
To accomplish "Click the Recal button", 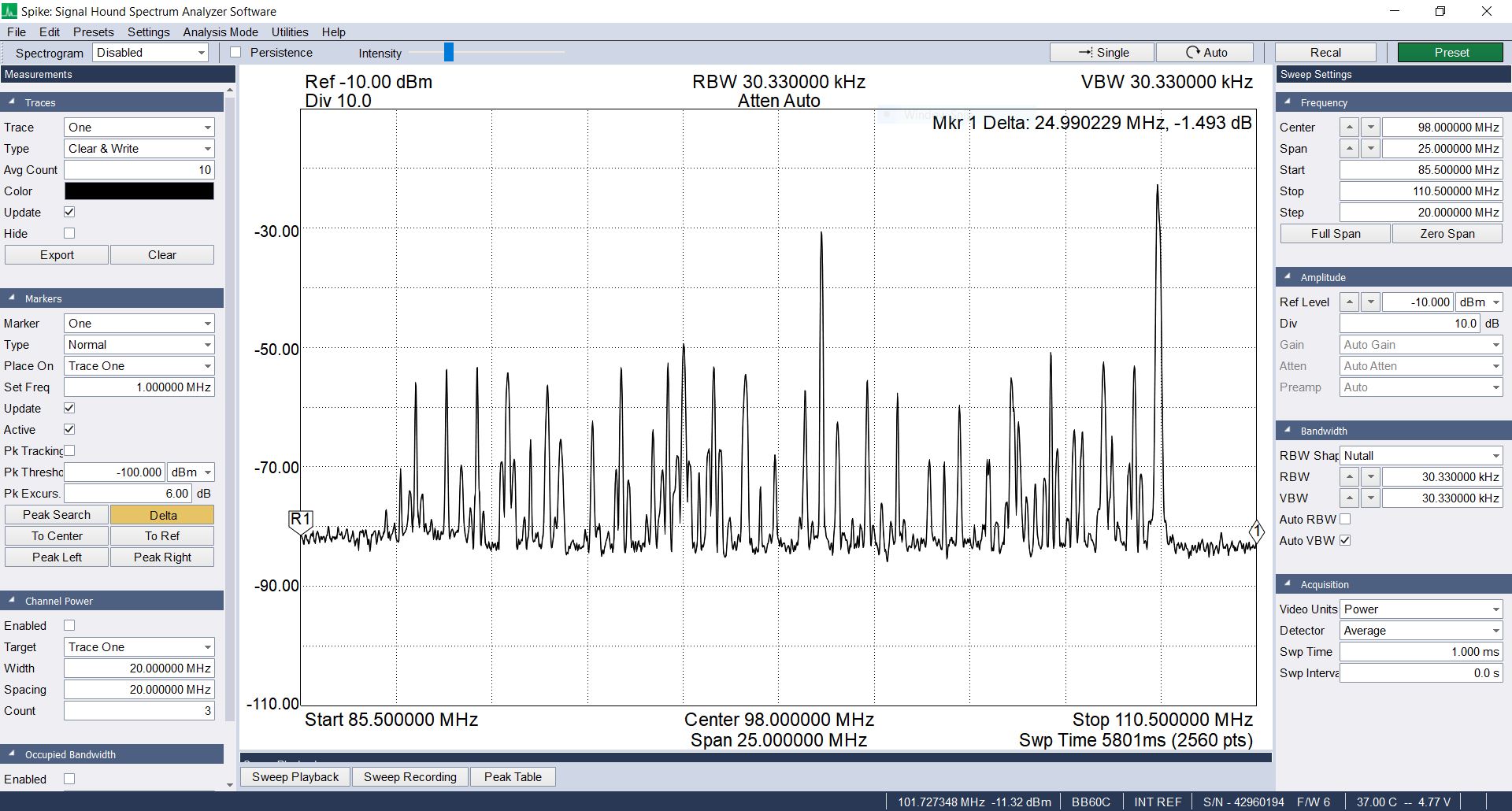I will point(1325,52).
